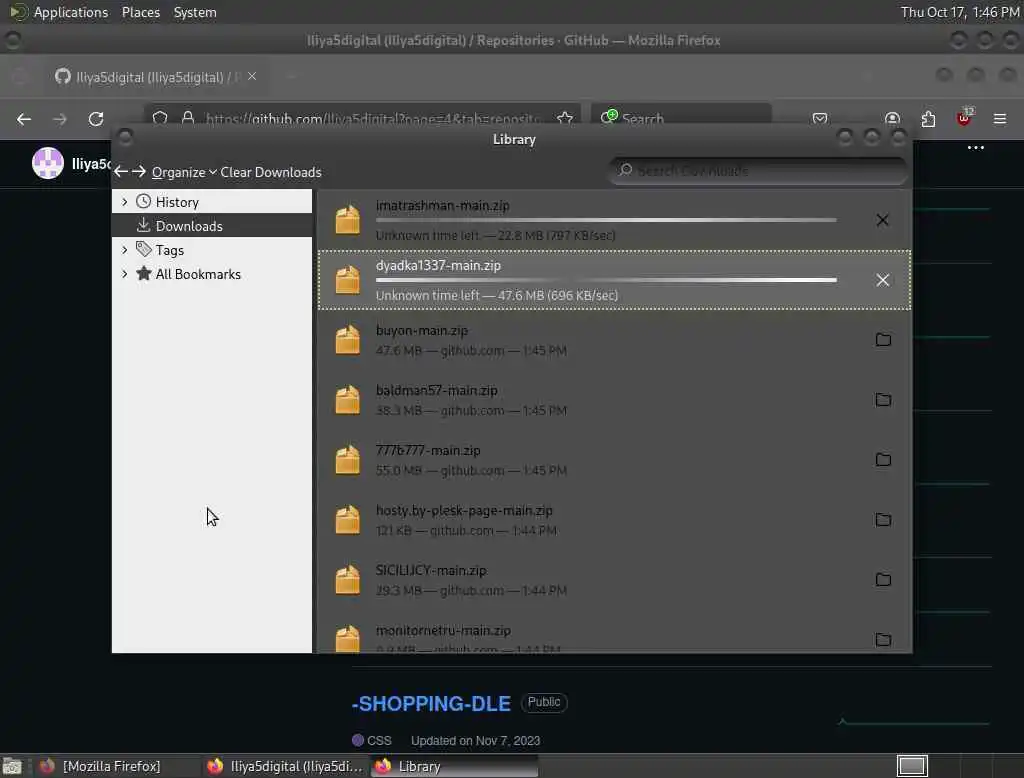Select Tags in the Library sidebar

click(x=212, y=250)
